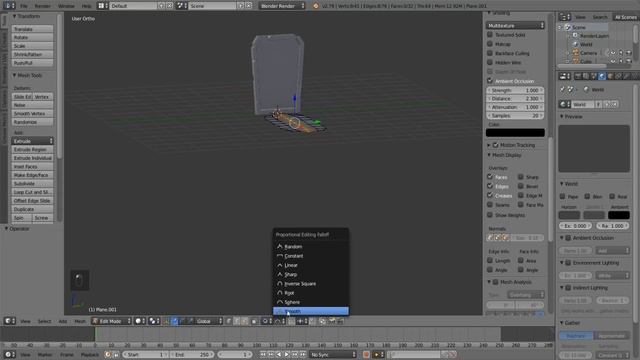Viewport: 640px width, 360px height.
Task: Jump to first frame button
Action: click(263, 355)
